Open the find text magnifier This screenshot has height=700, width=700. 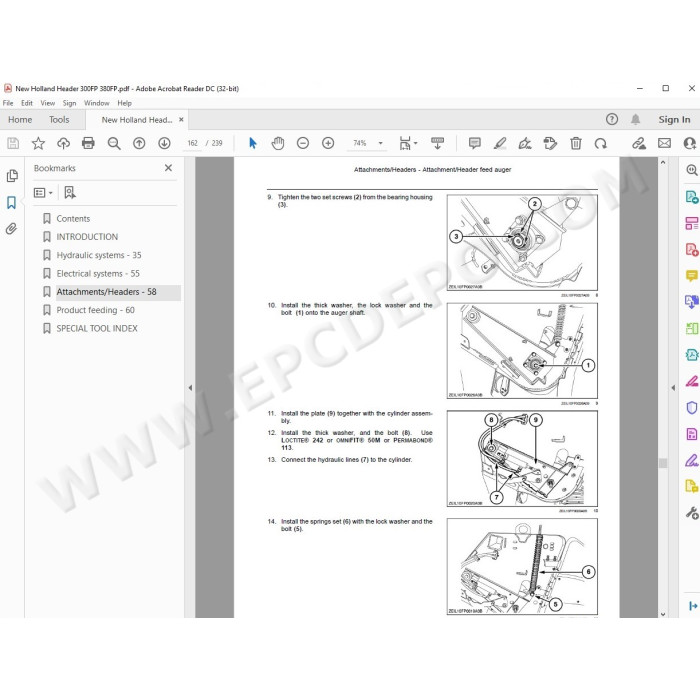pyautogui.click(x=114, y=143)
